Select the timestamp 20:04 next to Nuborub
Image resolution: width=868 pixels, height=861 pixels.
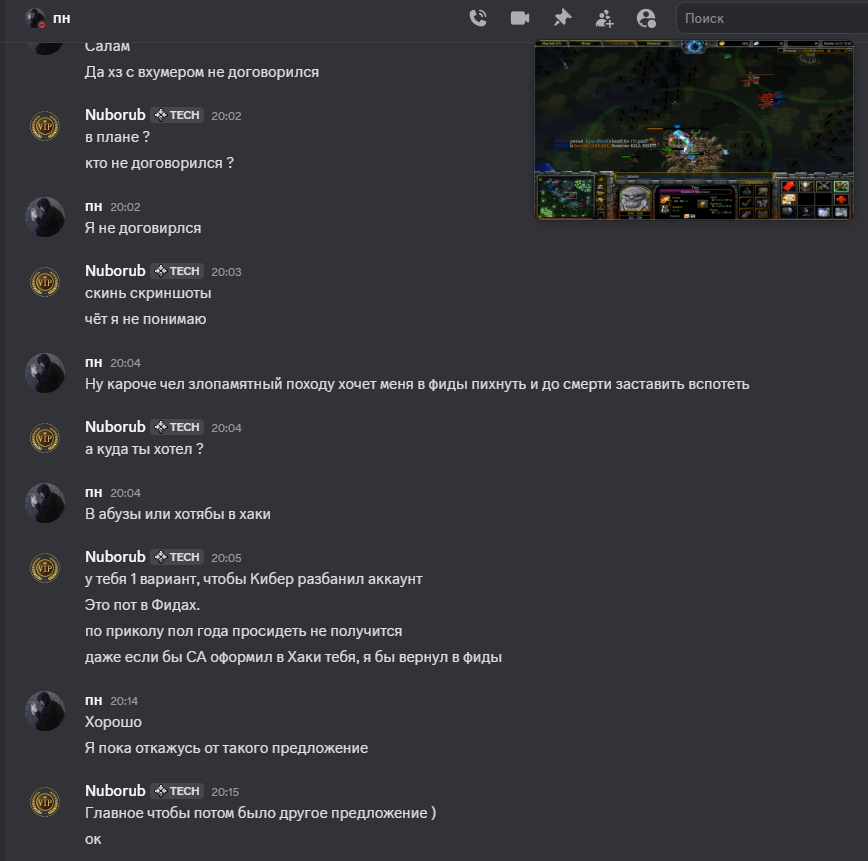point(226,428)
